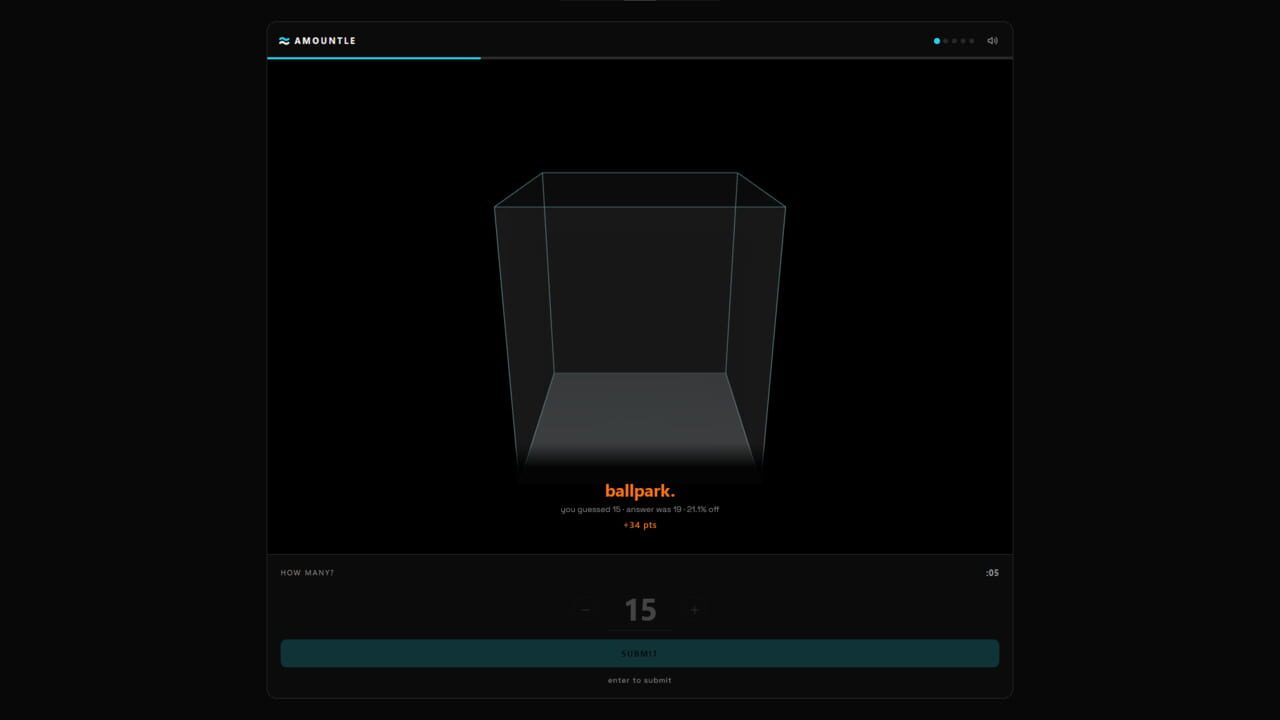Submit the guess with the Submit button
Image resolution: width=1280 pixels, height=720 pixels.
(x=640, y=654)
